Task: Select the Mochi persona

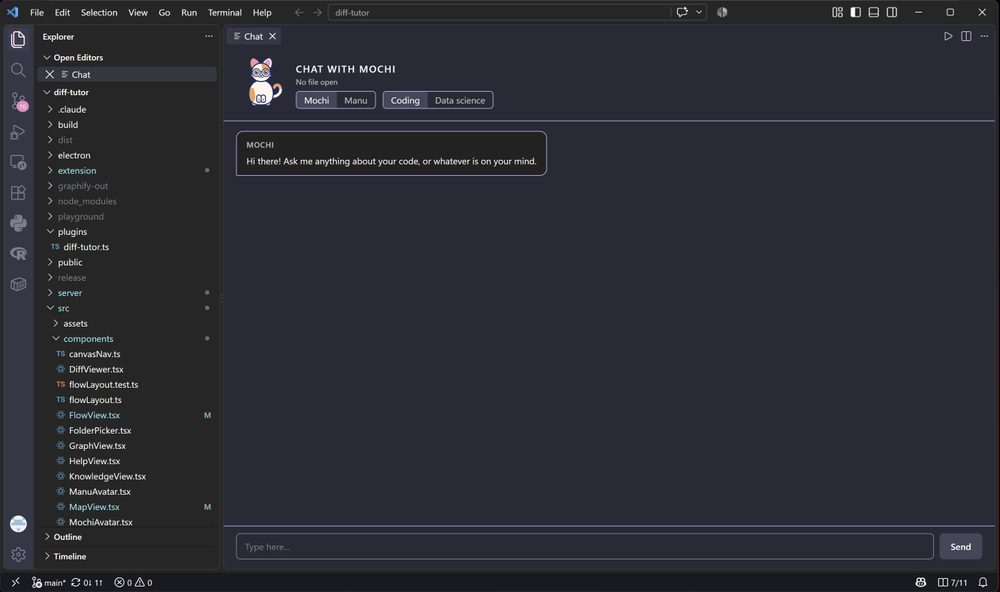Action: (316, 100)
